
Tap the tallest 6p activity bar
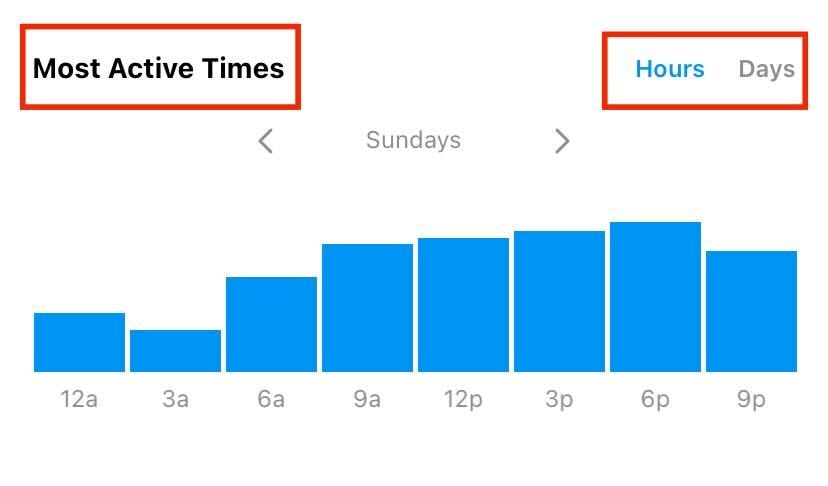click(655, 297)
